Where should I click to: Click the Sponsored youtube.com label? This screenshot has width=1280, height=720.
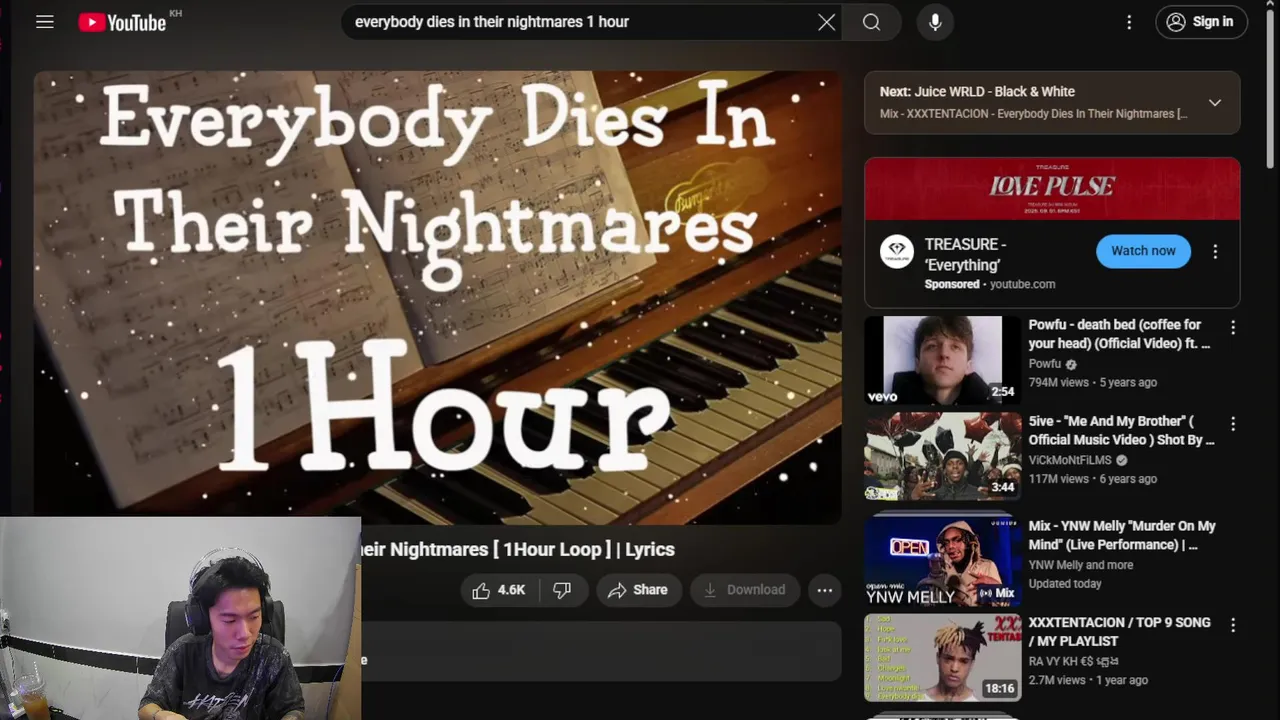(990, 284)
